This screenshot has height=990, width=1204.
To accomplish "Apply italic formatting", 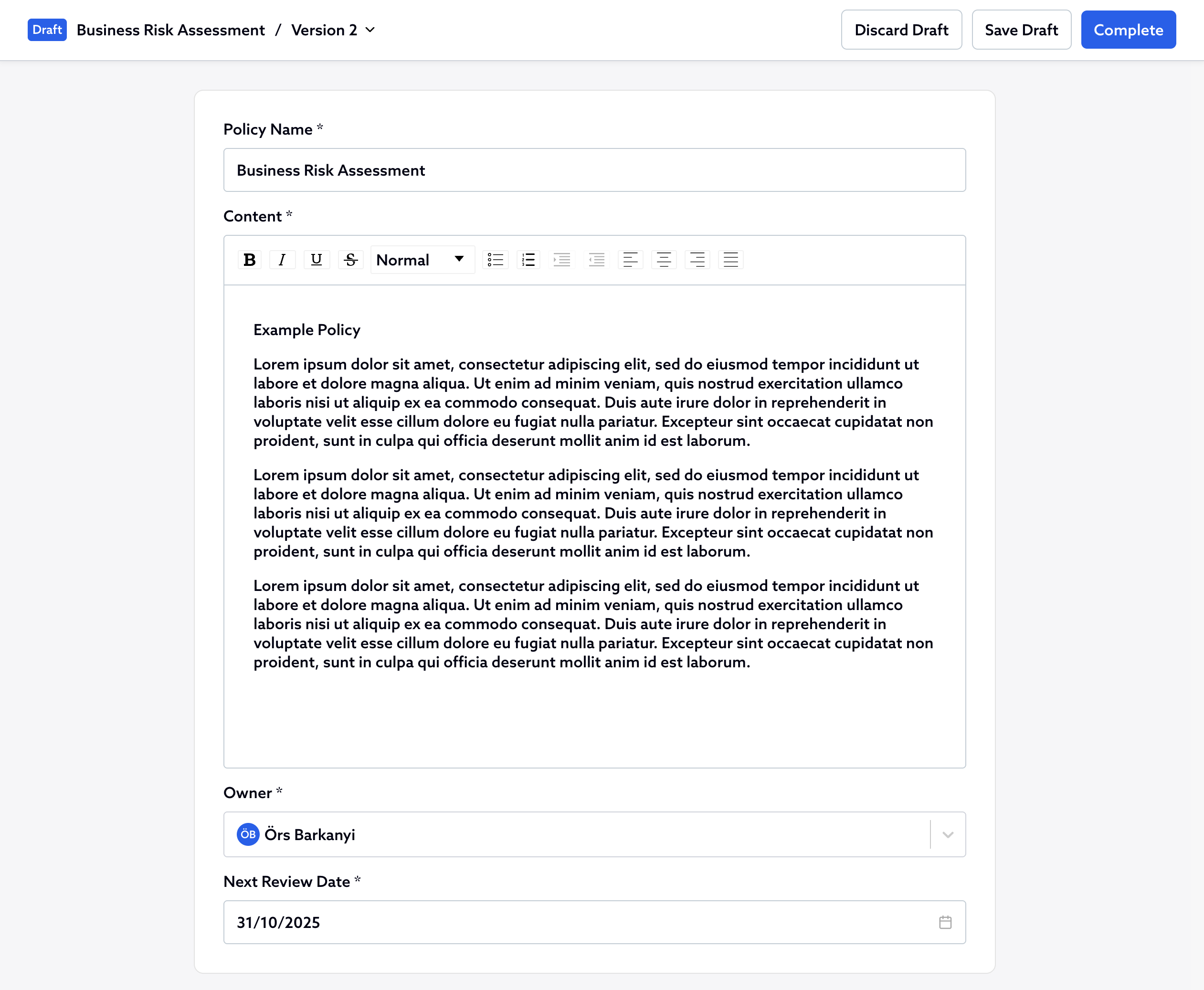I will point(282,260).
